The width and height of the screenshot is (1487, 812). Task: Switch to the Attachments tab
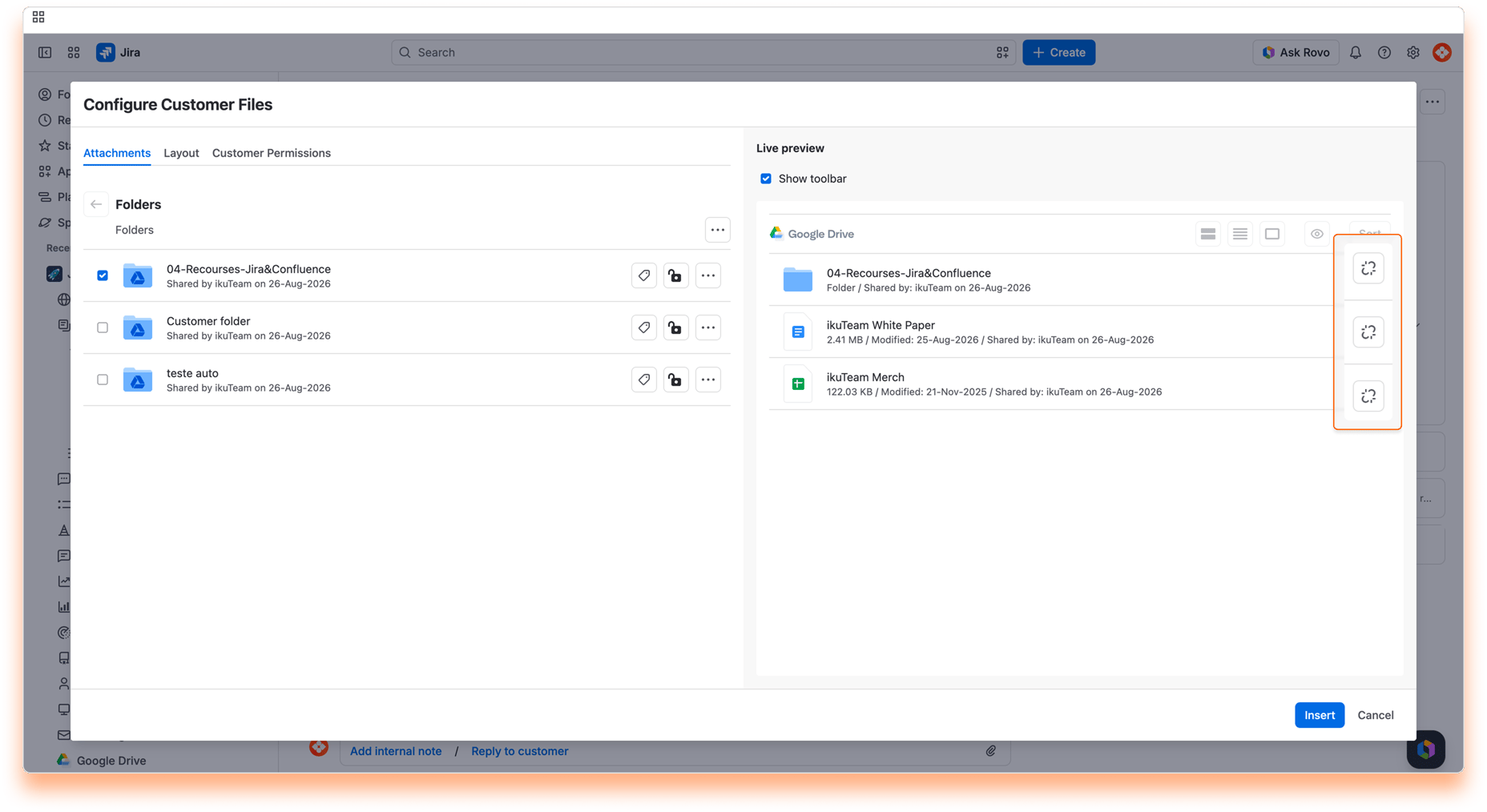coord(117,153)
